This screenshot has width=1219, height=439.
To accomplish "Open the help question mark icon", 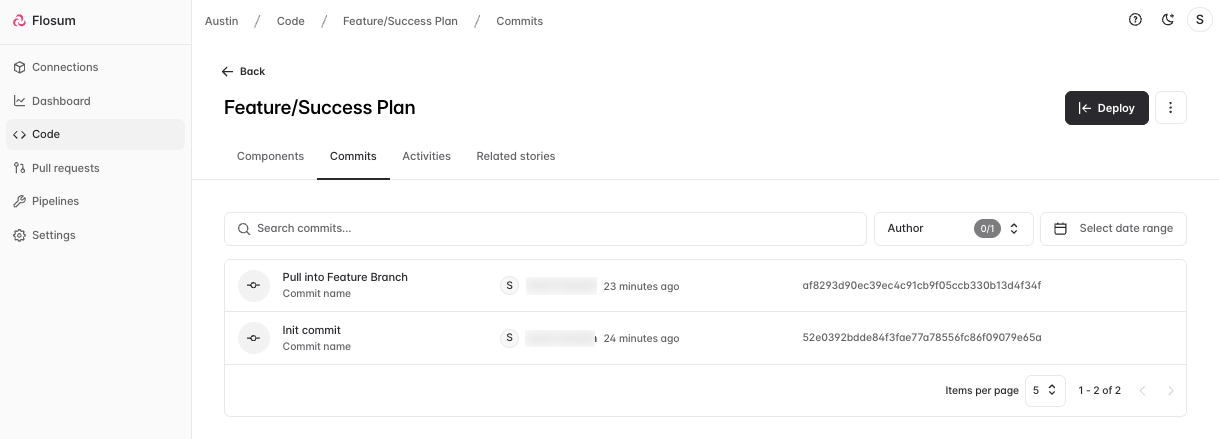I will 1135,20.
